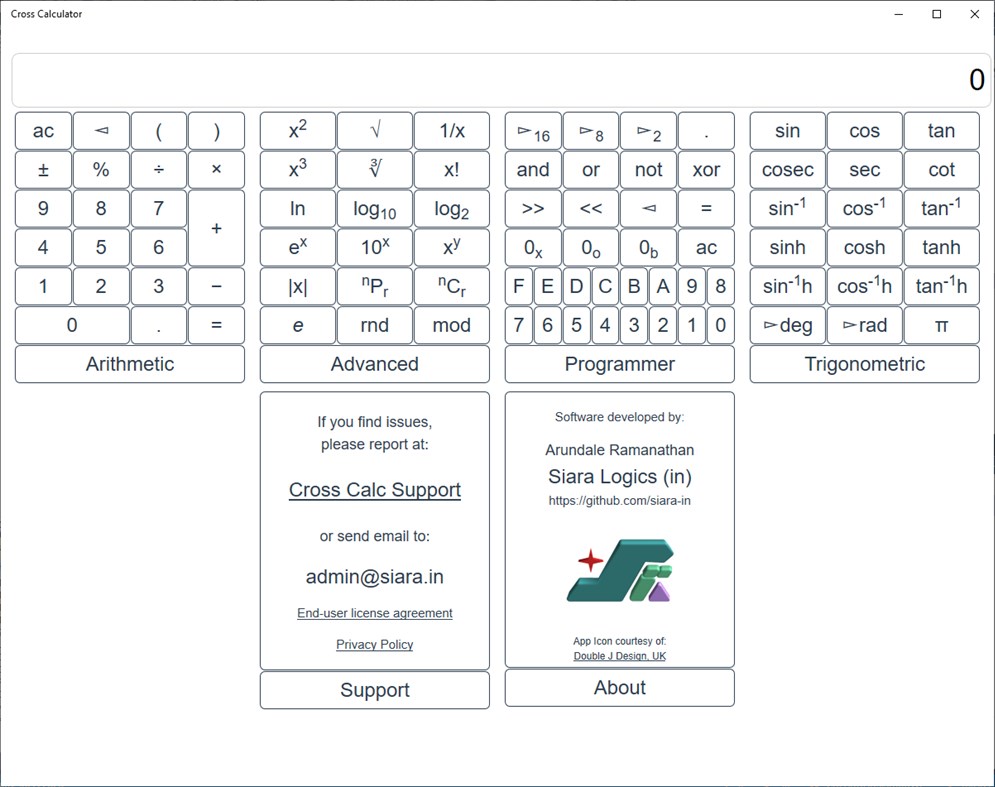This screenshot has width=995, height=787.
Task: Click the Trigonometric section label
Action: (864, 364)
